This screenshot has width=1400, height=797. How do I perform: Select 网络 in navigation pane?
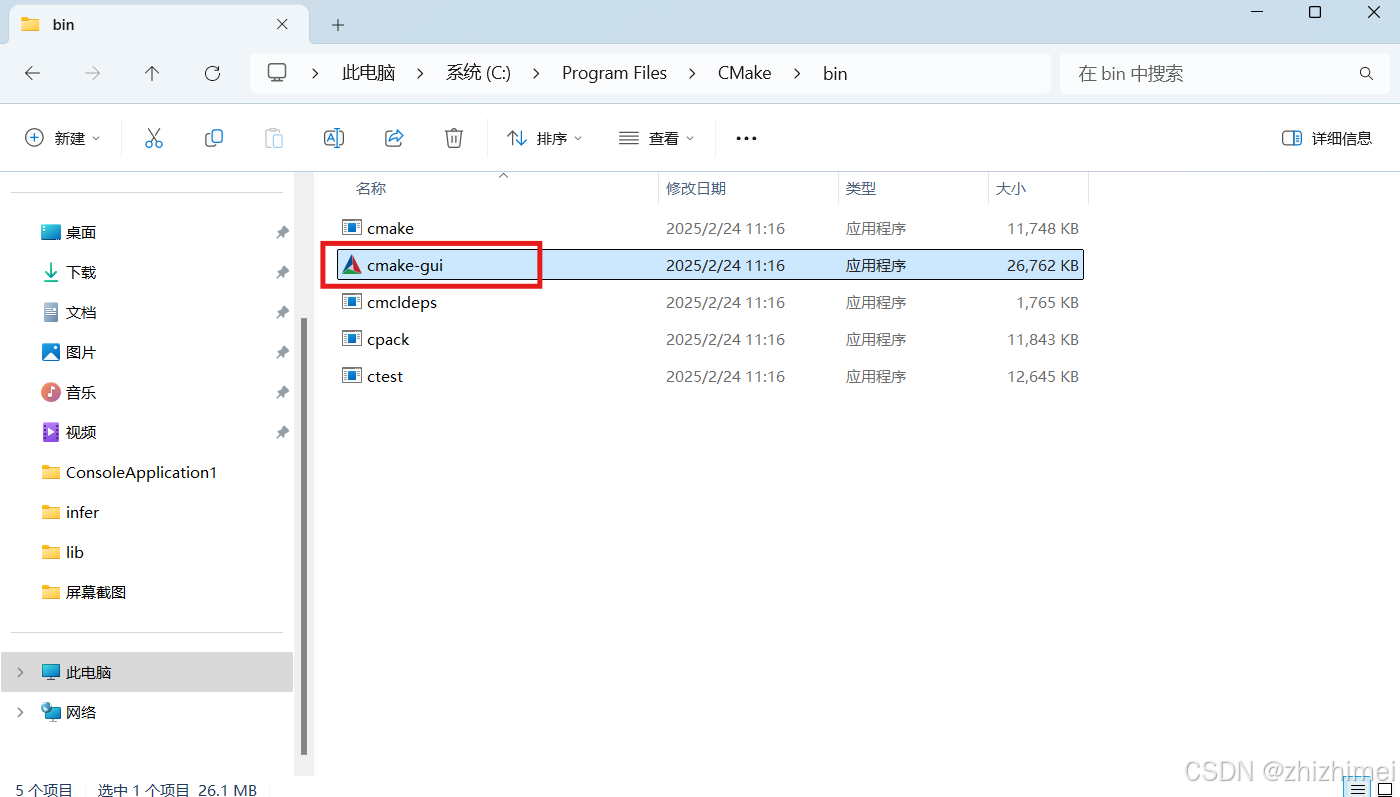click(x=81, y=712)
